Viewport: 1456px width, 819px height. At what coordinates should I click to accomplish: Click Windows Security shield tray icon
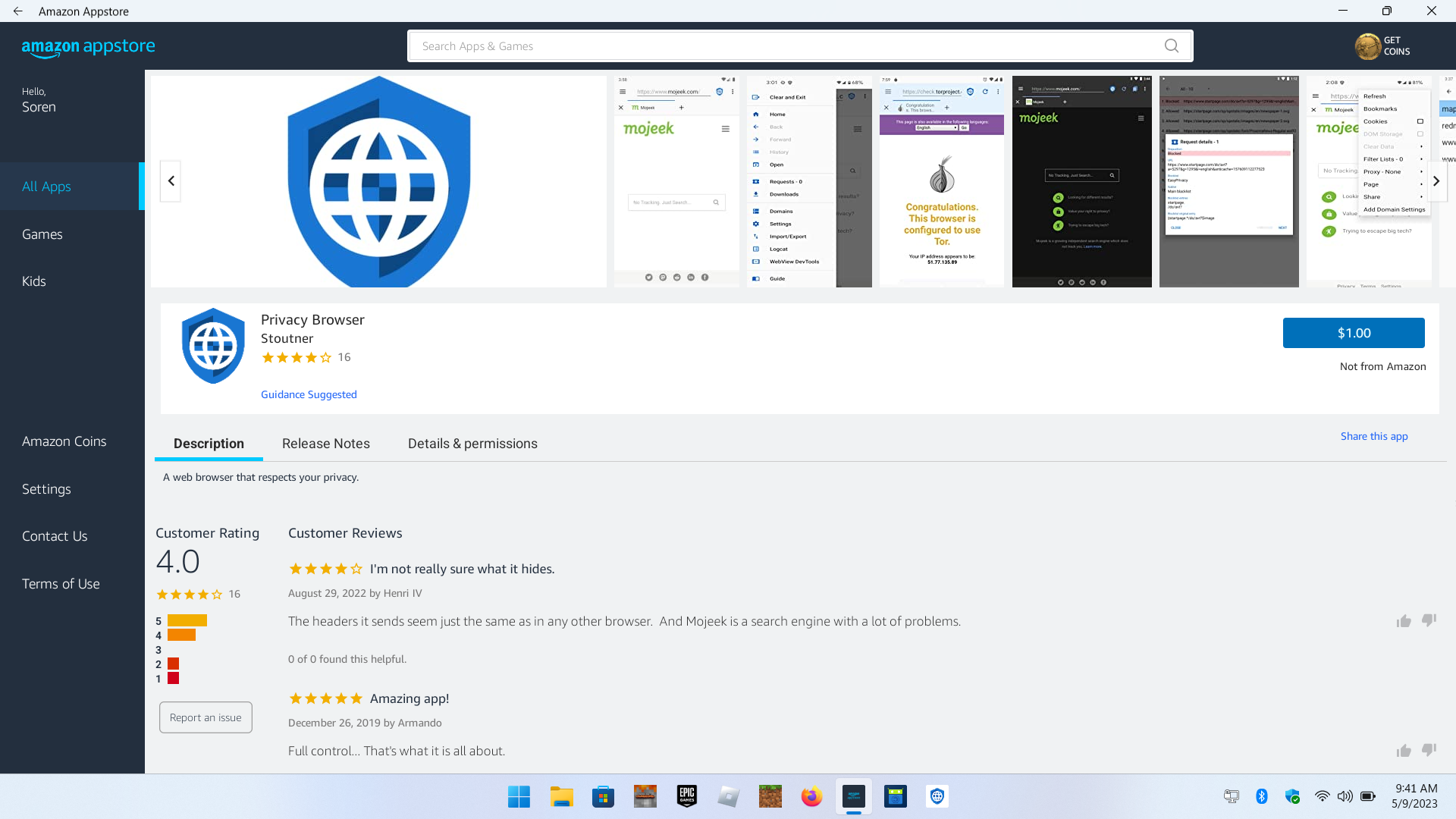(1292, 796)
